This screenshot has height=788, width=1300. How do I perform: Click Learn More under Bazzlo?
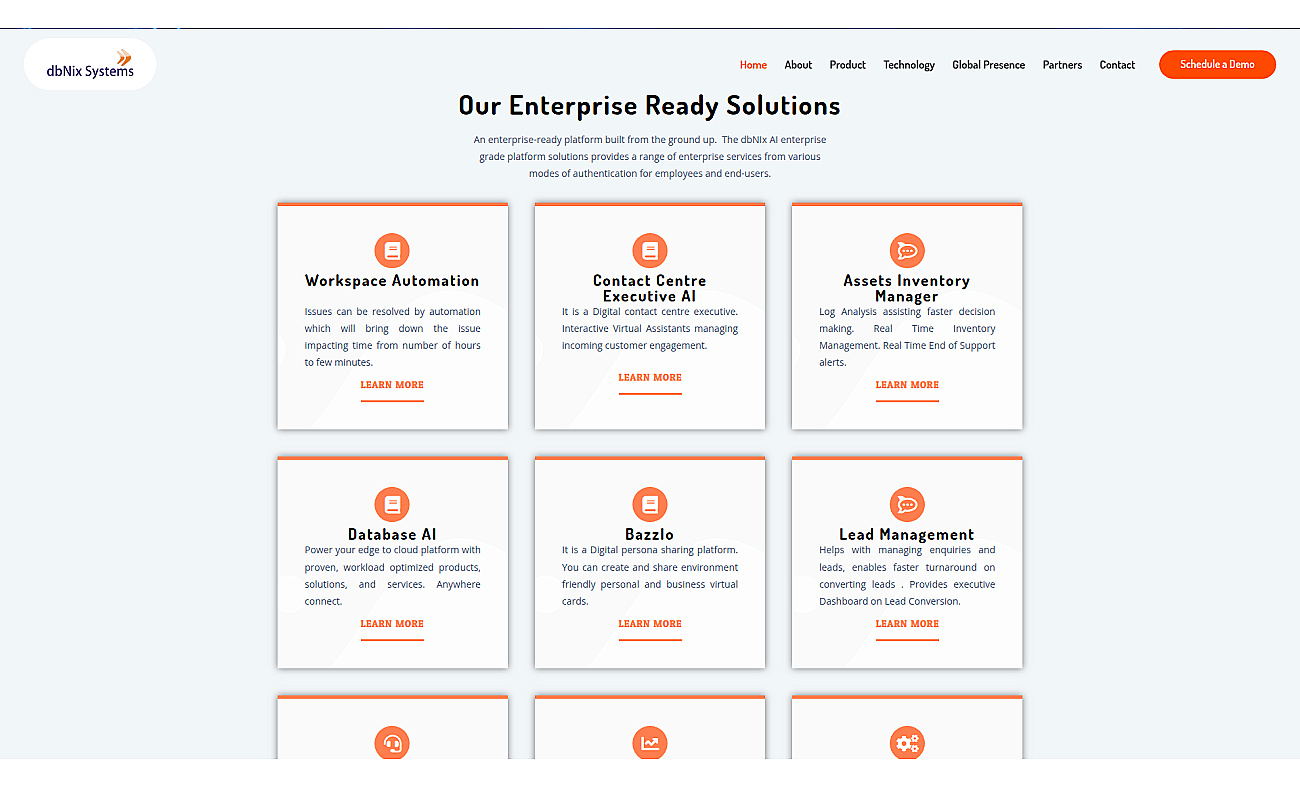650,624
